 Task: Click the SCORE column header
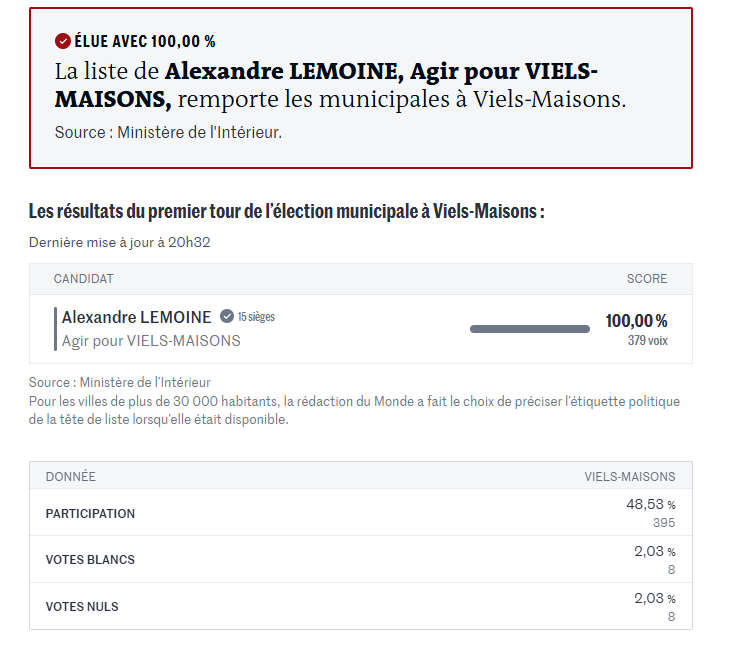point(646,279)
